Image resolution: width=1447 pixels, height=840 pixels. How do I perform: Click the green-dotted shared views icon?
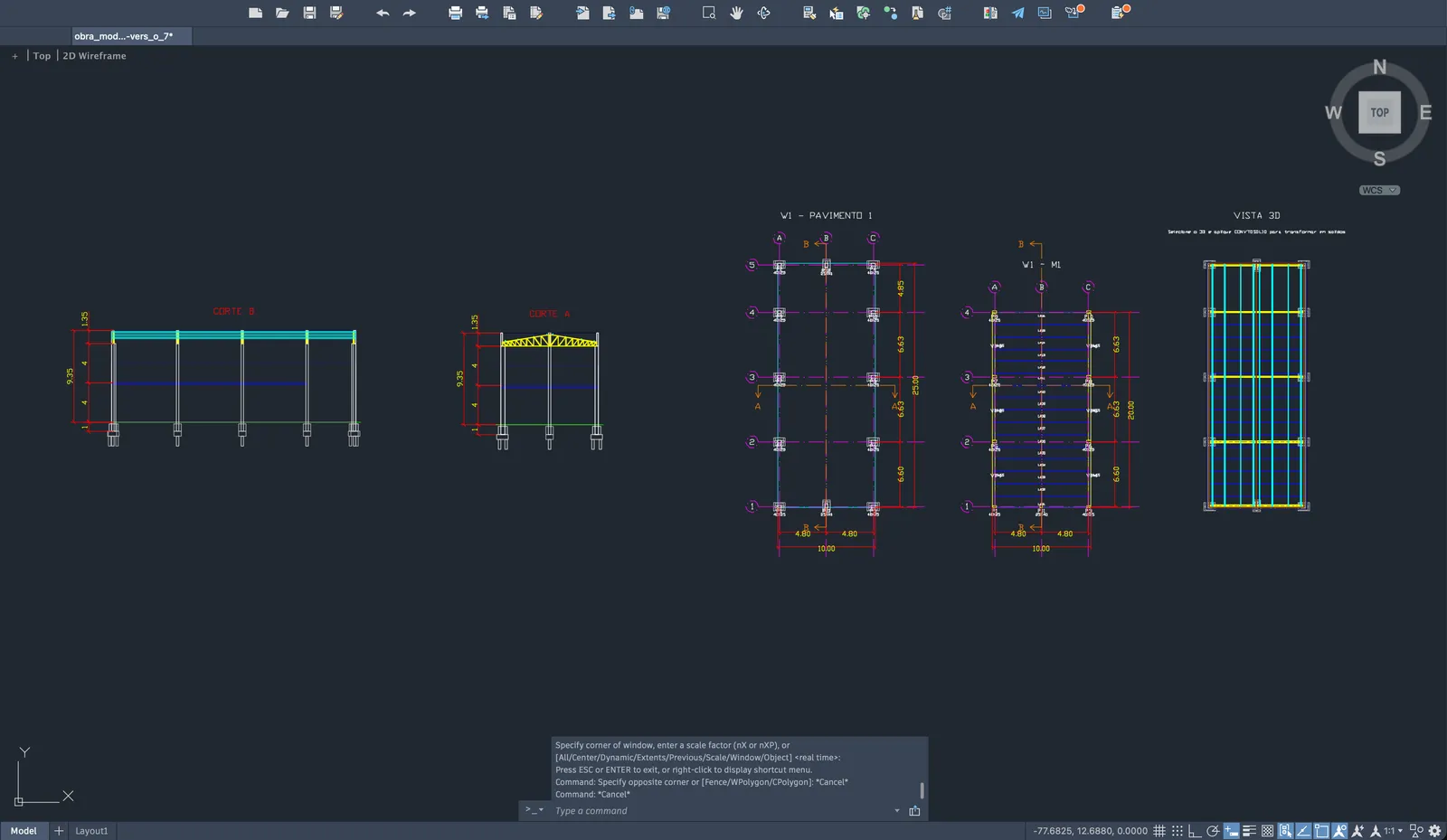click(x=891, y=13)
